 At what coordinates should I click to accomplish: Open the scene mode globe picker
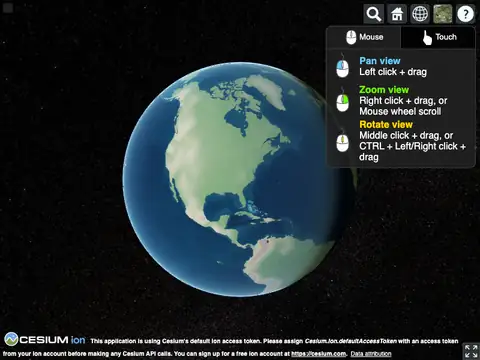point(420,14)
